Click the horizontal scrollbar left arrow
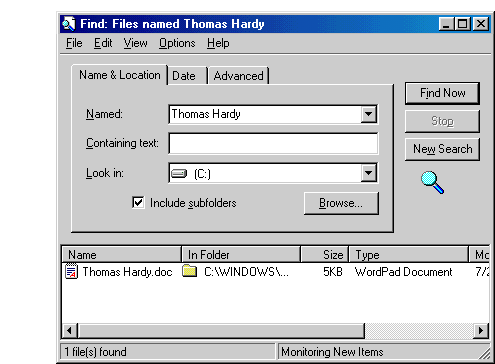 click(70, 331)
